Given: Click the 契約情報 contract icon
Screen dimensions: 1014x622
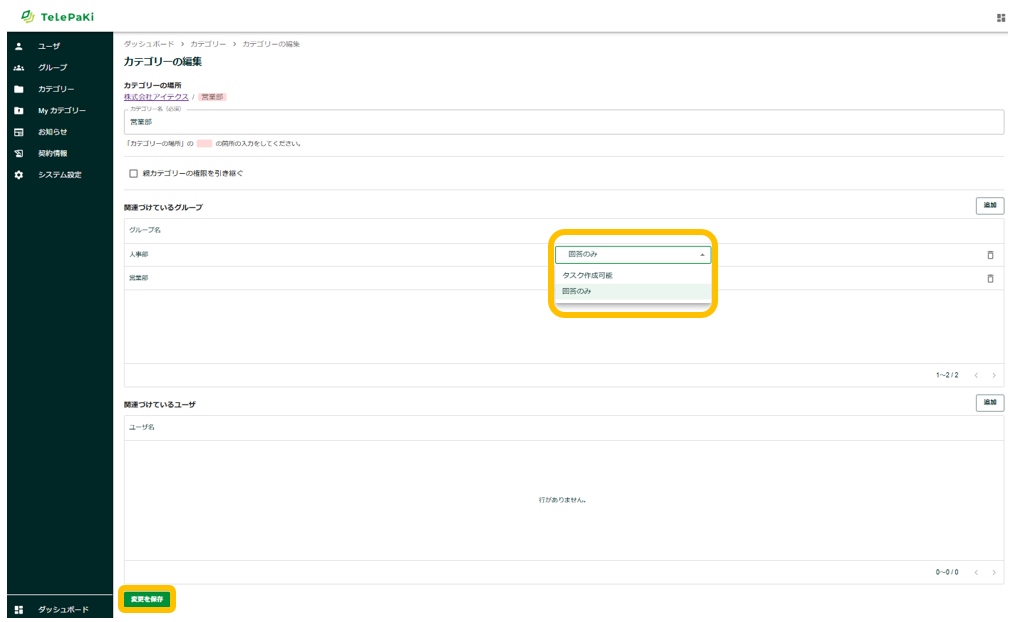Looking at the screenshot, I should pyautogui.click(x=19, y=153).
